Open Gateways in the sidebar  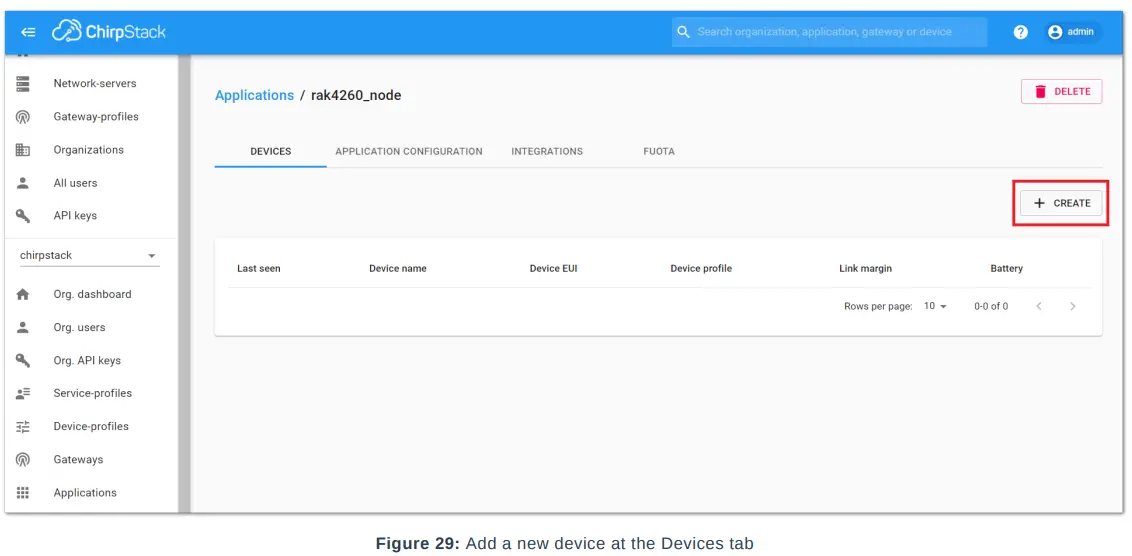pyautogui.click(x=91, y=459)
